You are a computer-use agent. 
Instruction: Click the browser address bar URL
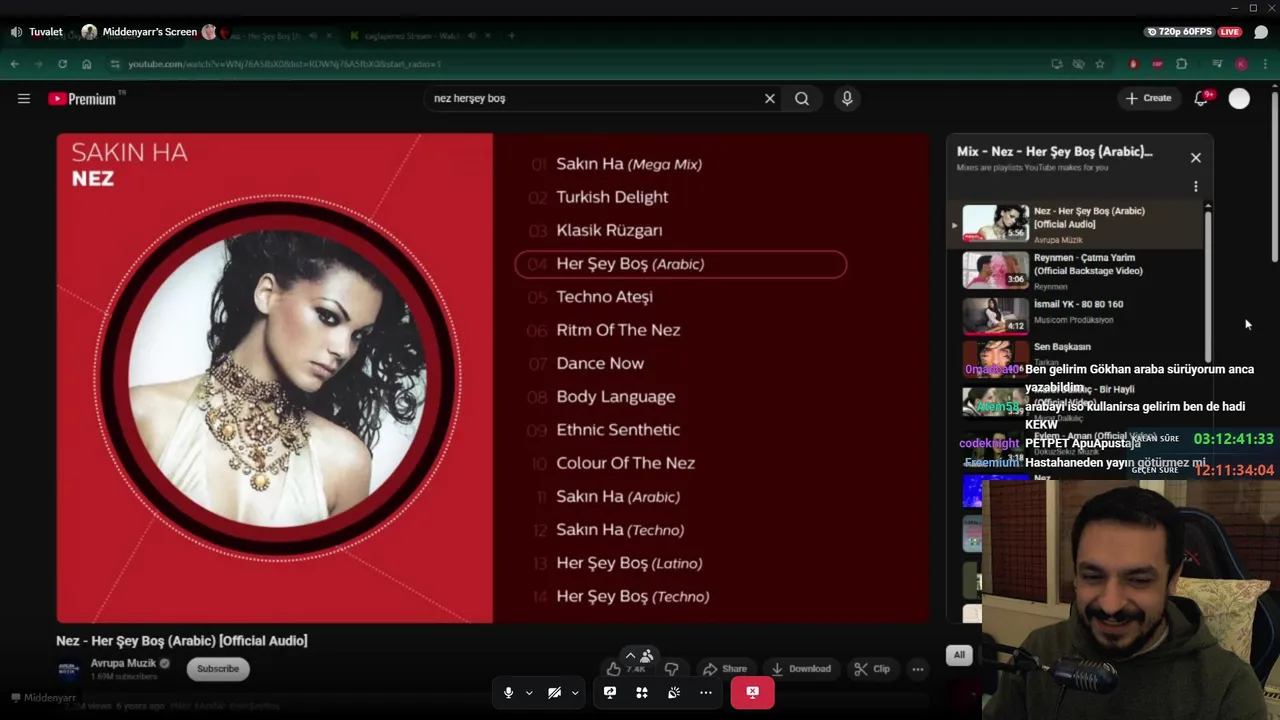click(x=285, y=64)
